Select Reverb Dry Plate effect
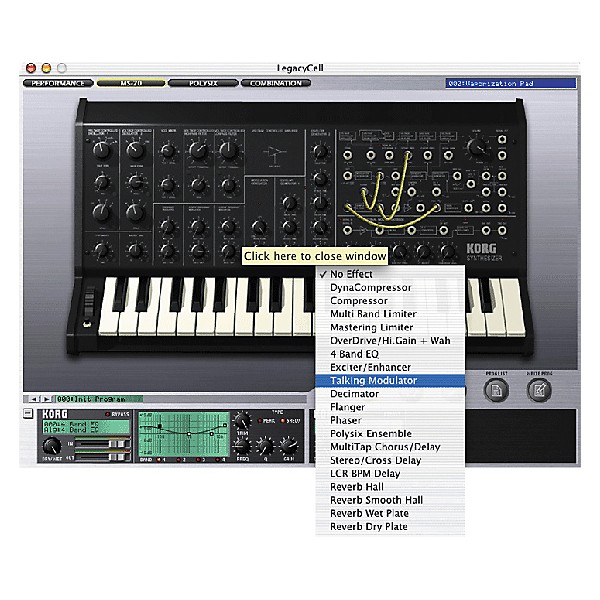 pos(390,527)
